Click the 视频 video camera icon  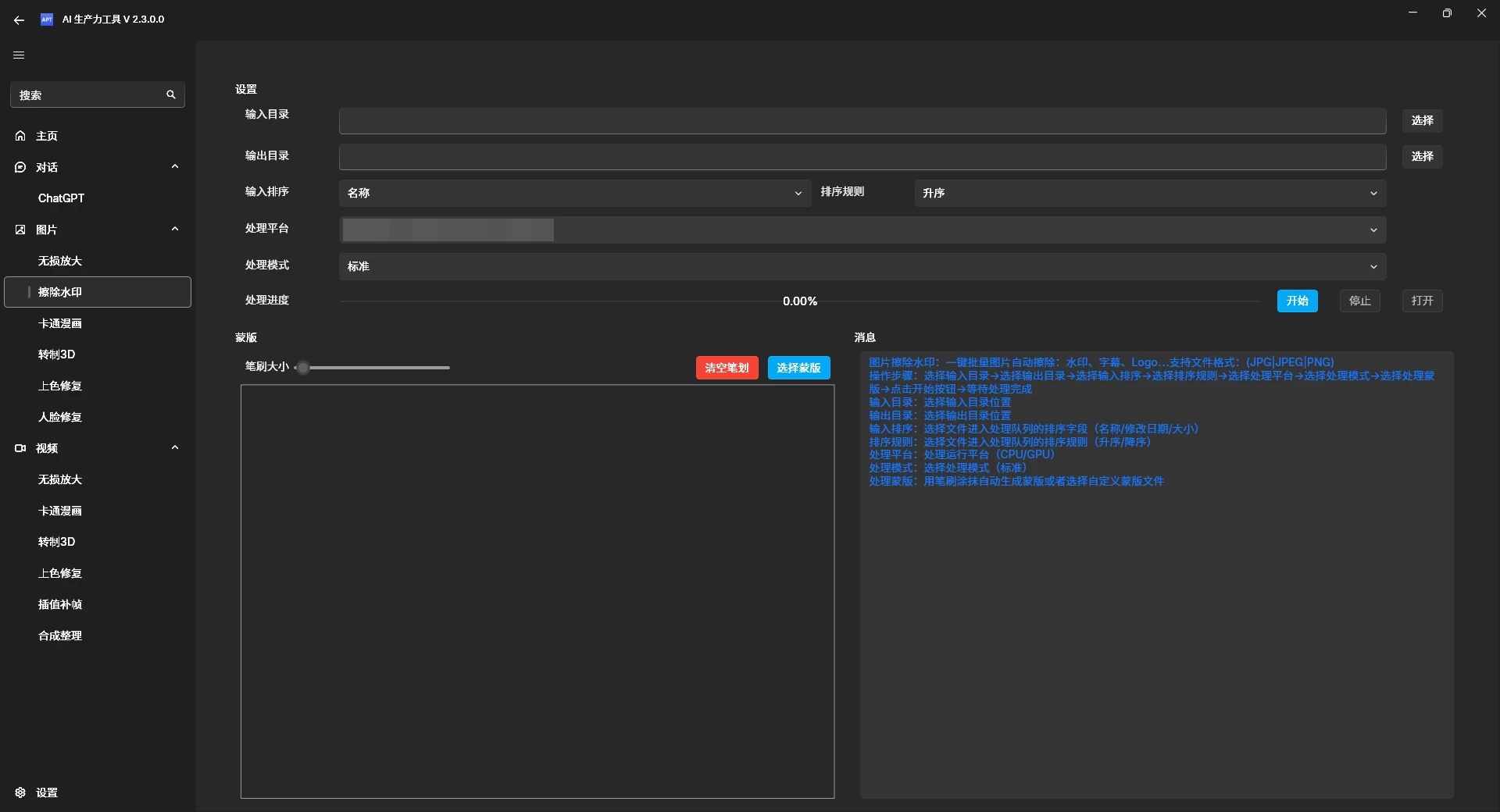point(20,448)
